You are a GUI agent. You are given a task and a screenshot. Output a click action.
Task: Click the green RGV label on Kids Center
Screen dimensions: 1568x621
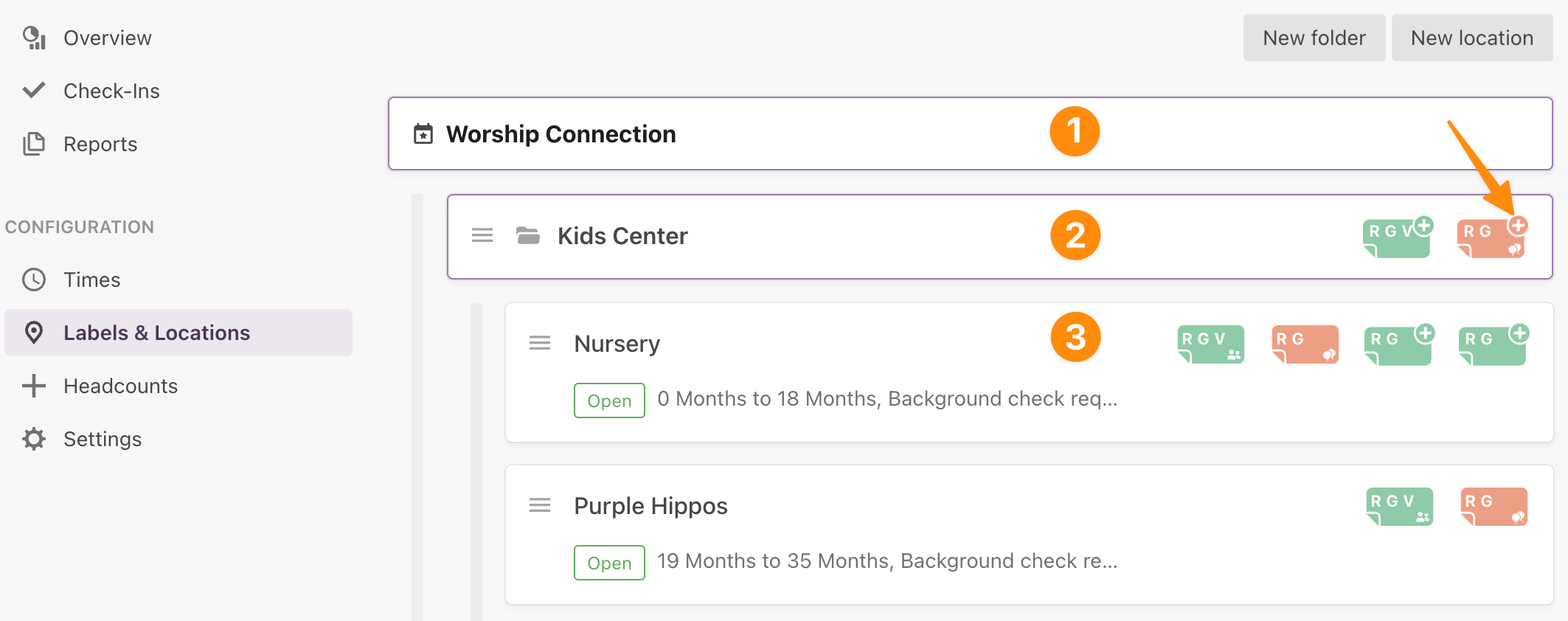click(x=1396, y=238)
